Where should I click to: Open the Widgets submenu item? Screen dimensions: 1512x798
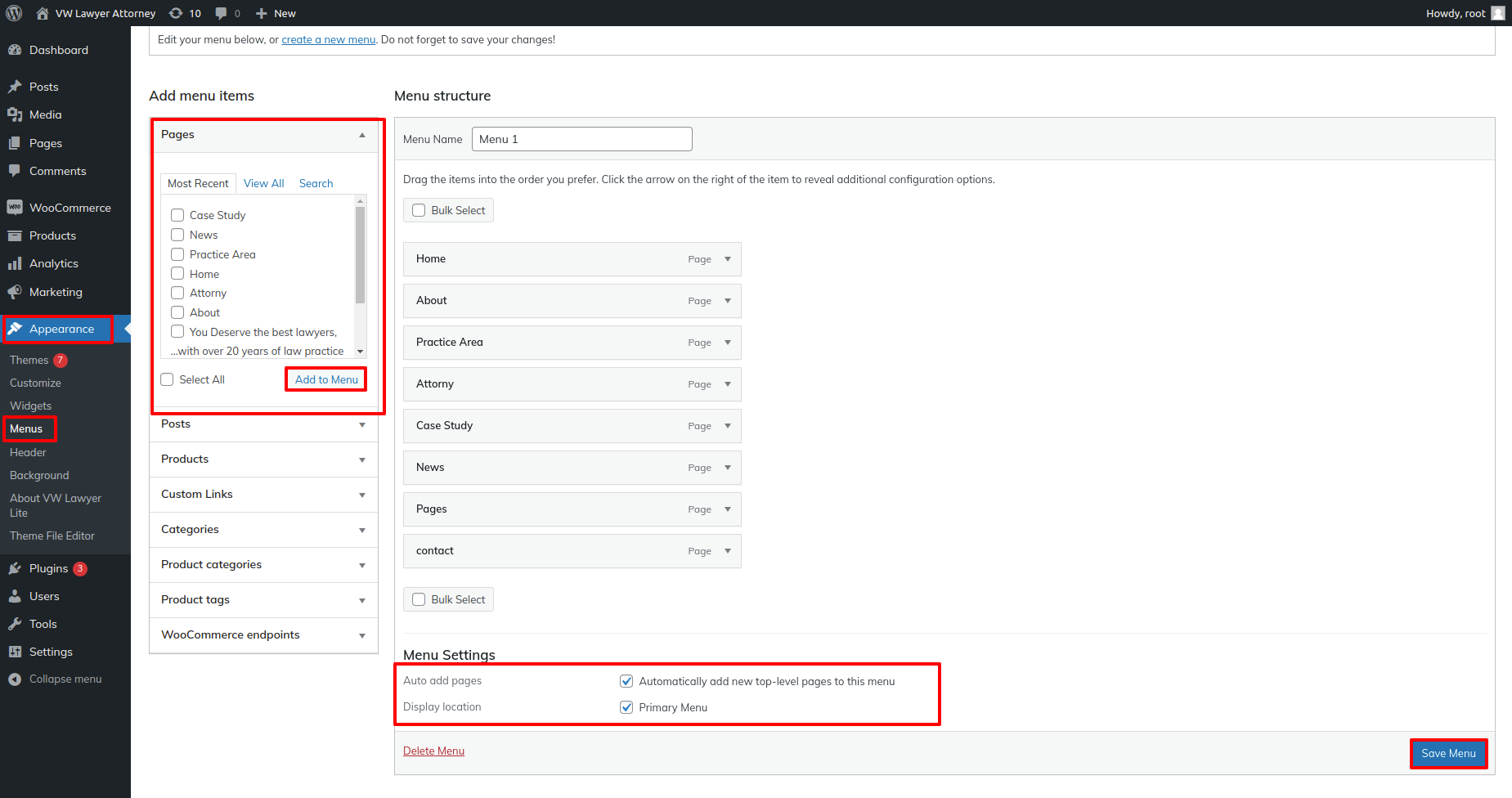click(30, 406)
